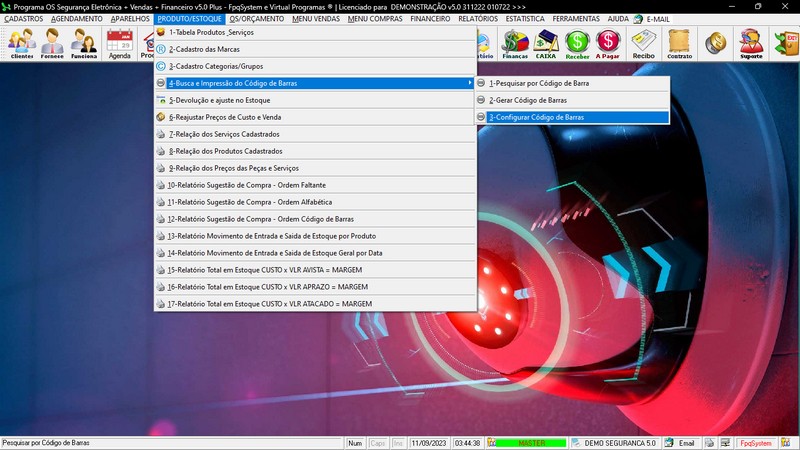Open the Funciona employees icon
This screenshot has width=800, height=450.
point(84,43)
